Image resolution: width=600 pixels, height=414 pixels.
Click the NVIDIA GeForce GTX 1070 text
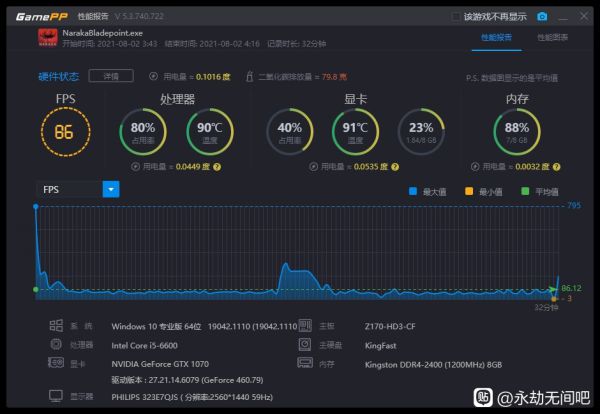pos(160,364)
